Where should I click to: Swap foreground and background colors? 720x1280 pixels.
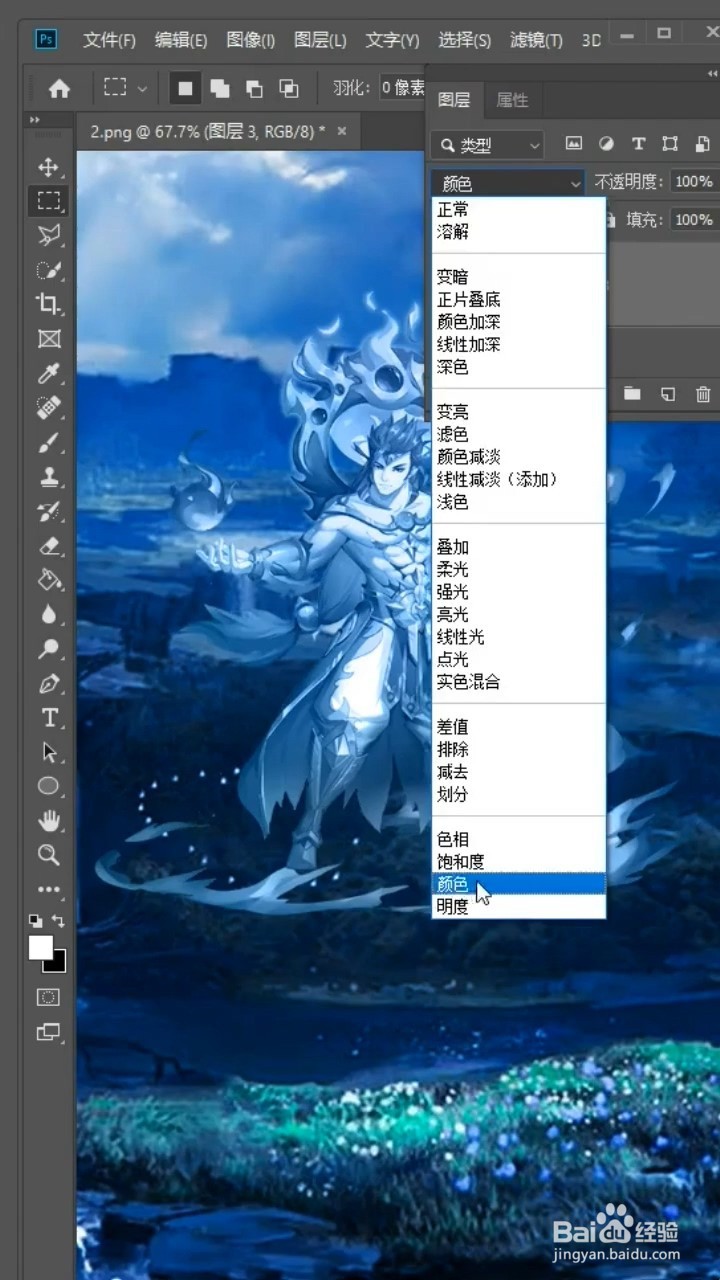tap(58, 920)
